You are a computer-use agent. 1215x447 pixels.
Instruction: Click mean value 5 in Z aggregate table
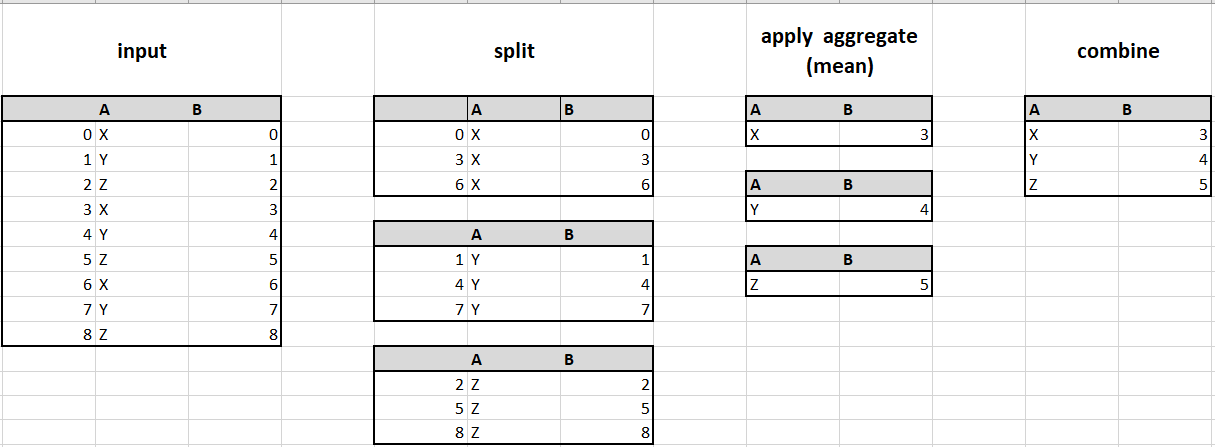tap(925, 285)
